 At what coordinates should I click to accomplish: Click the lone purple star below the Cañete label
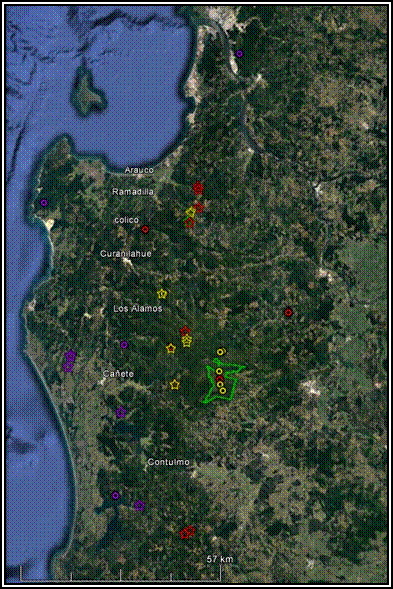pos(121,412)
